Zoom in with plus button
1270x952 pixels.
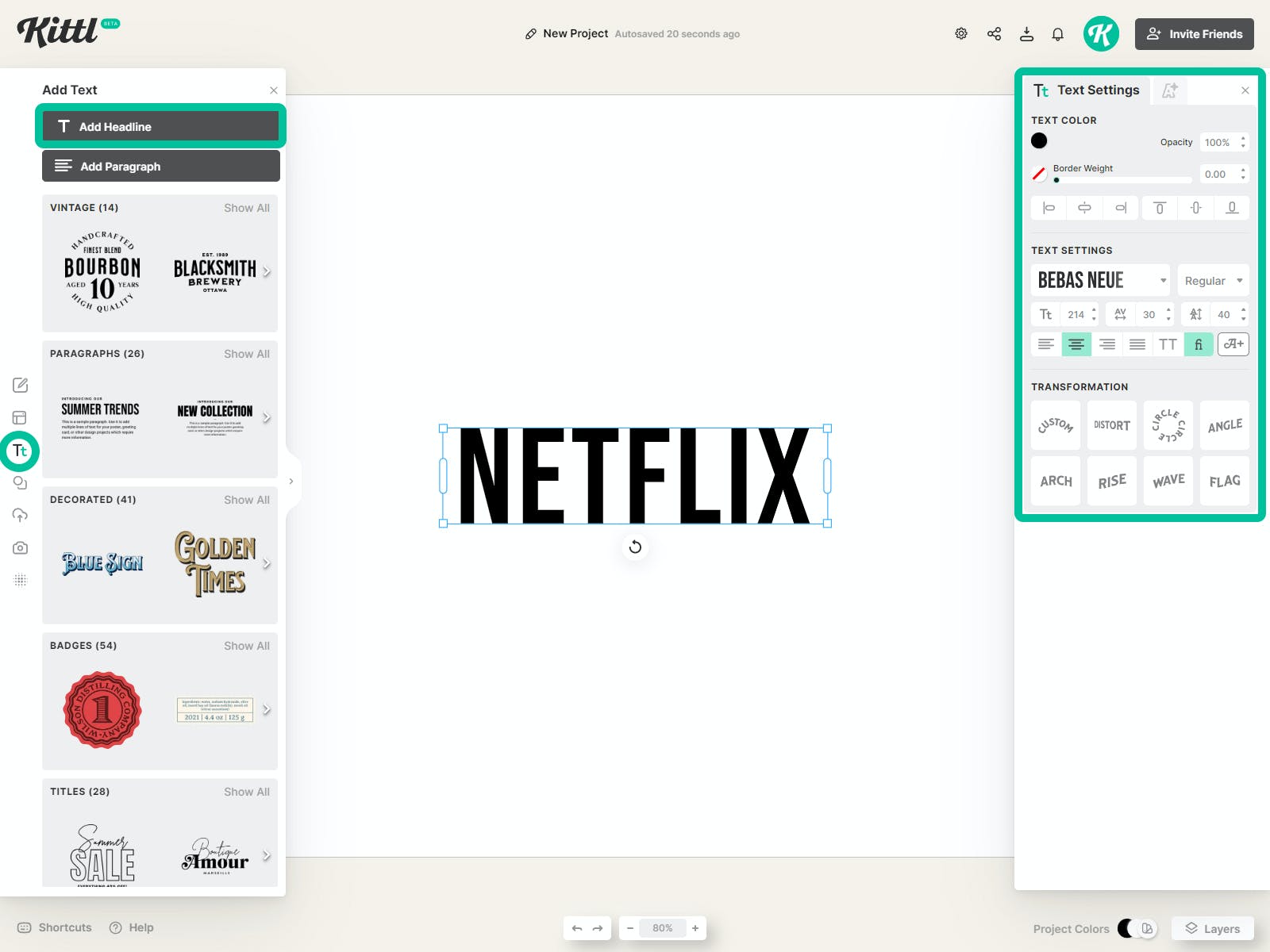(695, 928)
